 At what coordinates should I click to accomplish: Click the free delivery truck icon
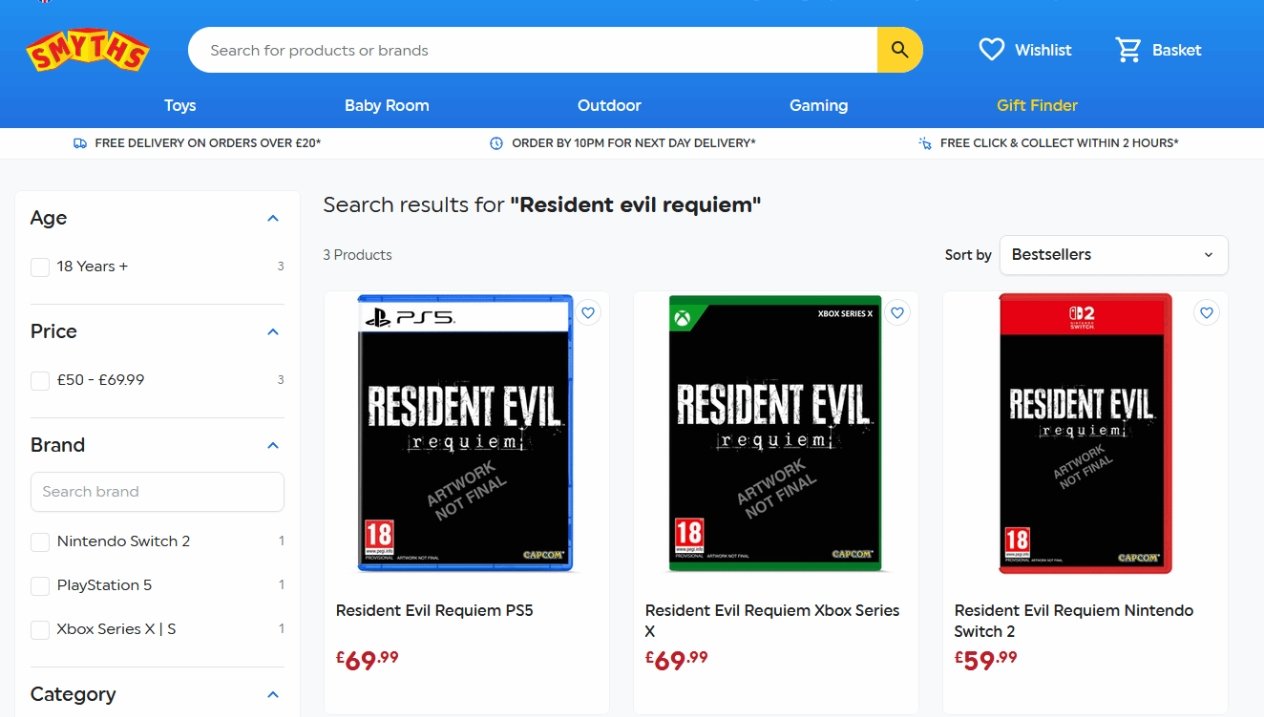tap(80, 143)
